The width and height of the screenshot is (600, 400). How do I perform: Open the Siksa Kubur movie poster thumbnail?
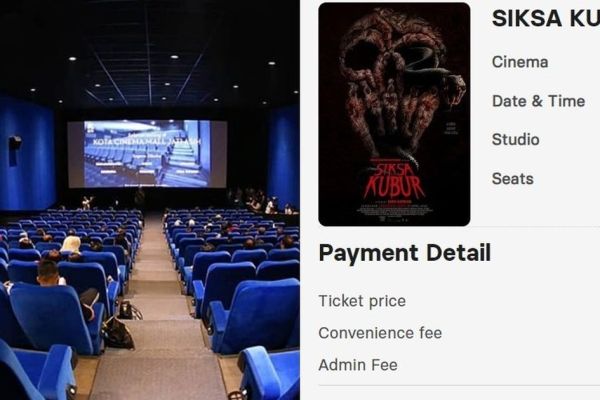pos(394,114)
